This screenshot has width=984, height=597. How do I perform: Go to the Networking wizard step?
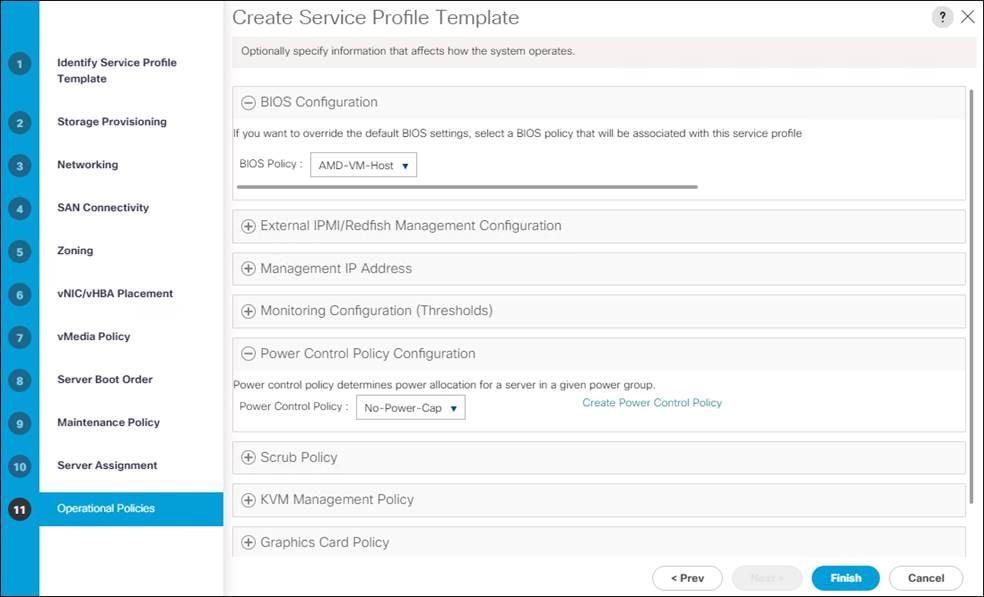(x=87, y=164)
